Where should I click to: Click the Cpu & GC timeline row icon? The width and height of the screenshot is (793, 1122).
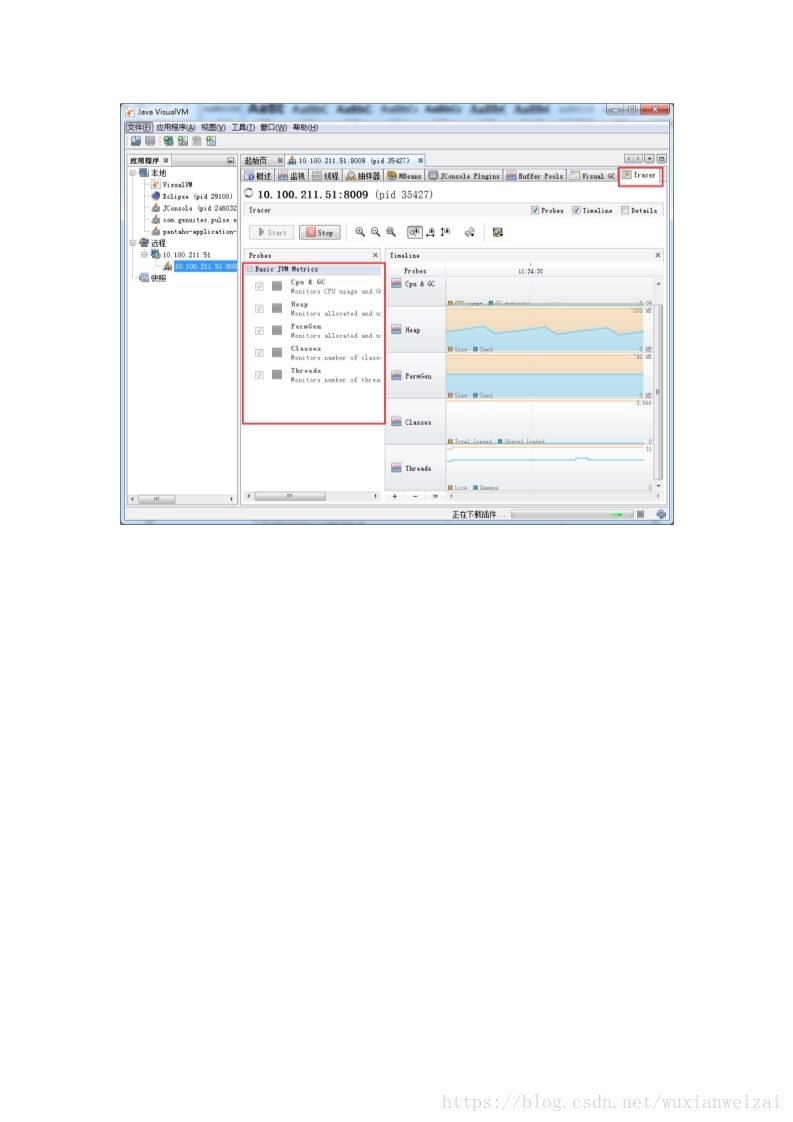point(396,283)
